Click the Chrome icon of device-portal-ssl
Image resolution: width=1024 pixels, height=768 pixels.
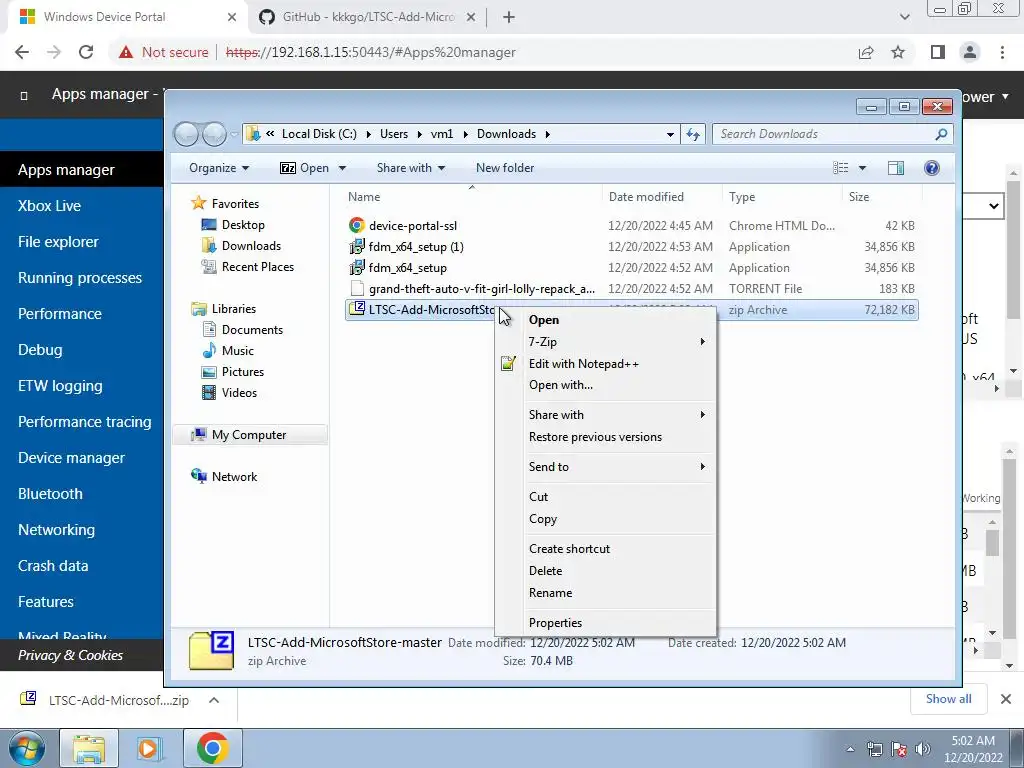[356, 225]
